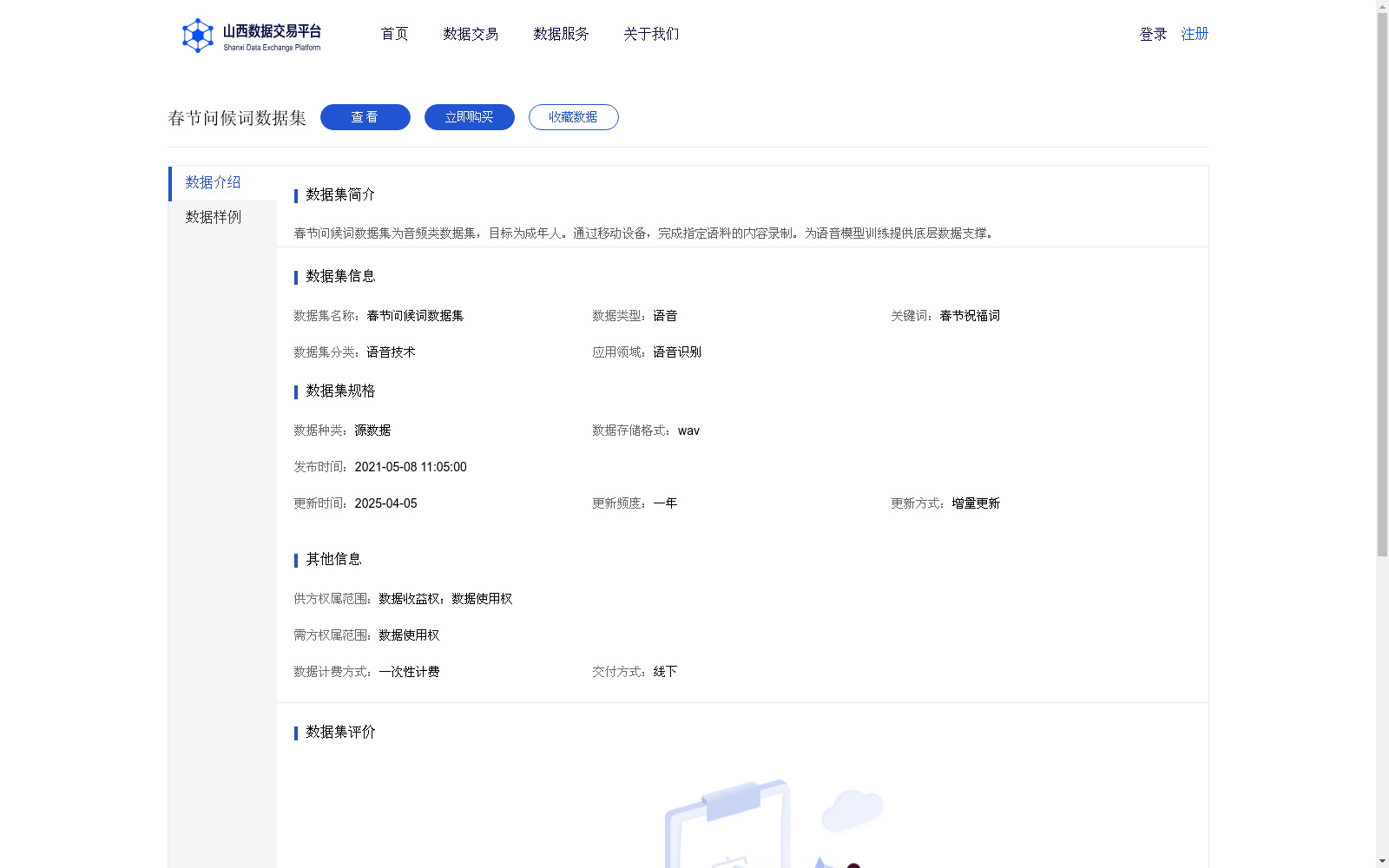The height and width of the screenshot is (868, 1389).
Task: Click the update frequency value 一年
Action: point(665,503)
